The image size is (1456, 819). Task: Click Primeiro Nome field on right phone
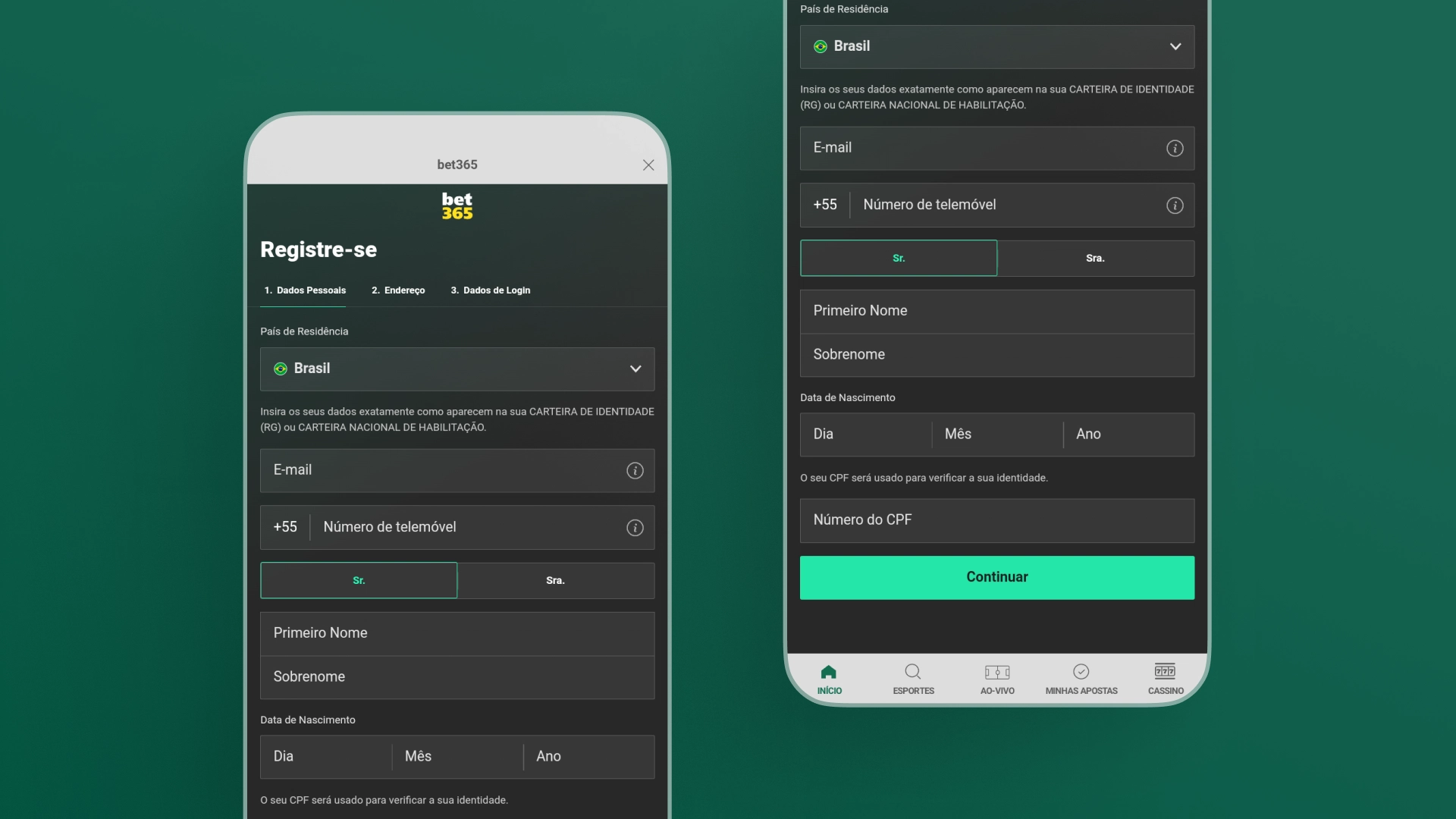tap(997, 312)
